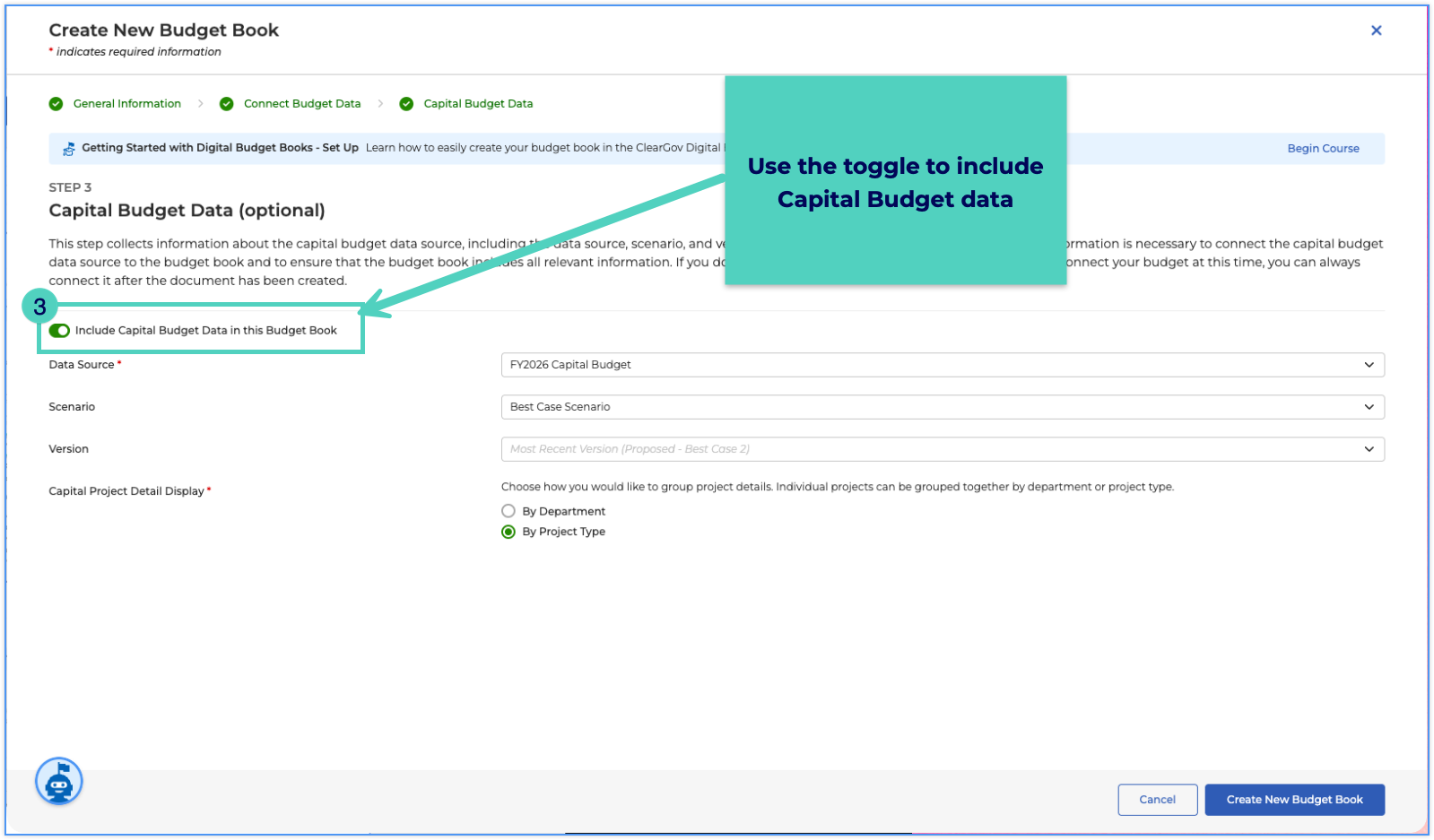Click Create New Budget Book button
The height and width of the screenshot is (840, 1434).
[1294, 800]
